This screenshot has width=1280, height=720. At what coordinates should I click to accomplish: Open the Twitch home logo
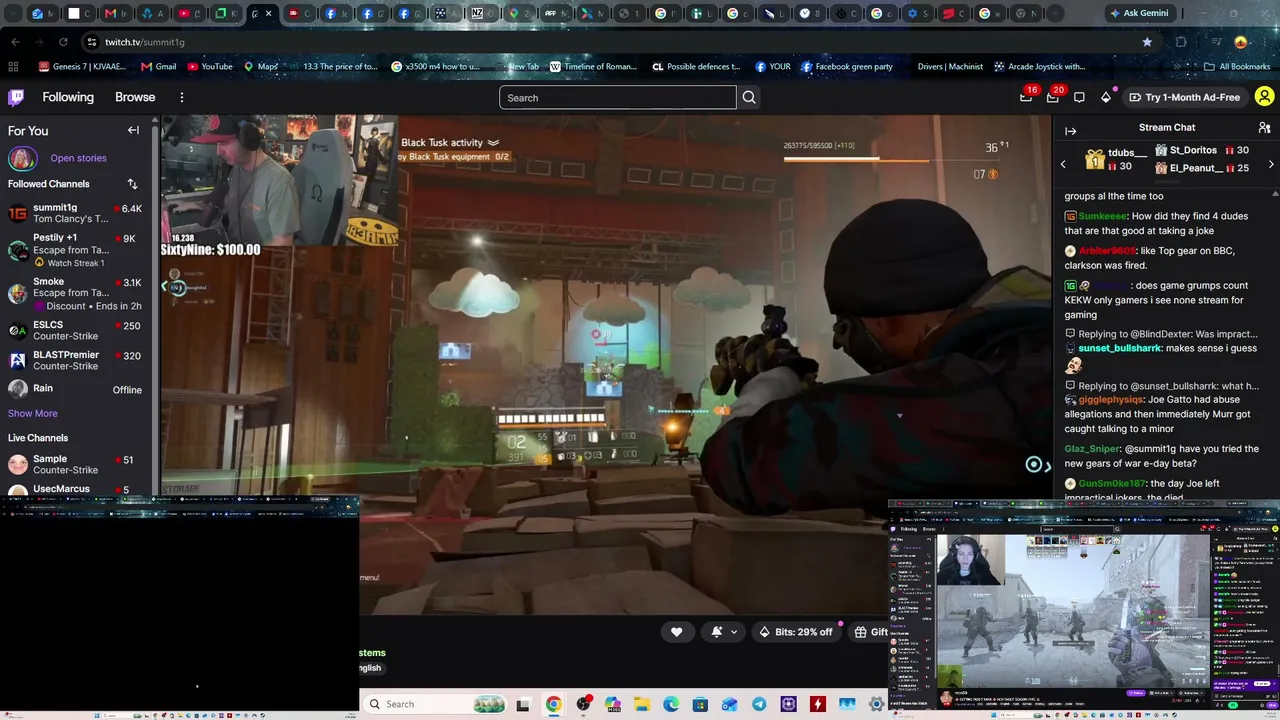point(16,97)
